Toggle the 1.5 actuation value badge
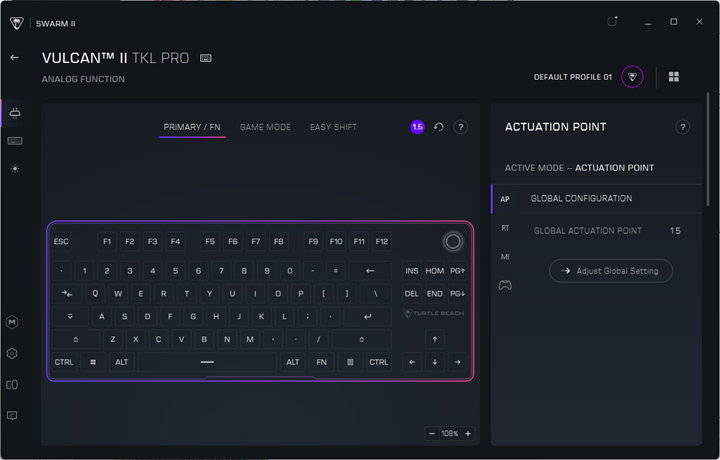The height and width of the screenshot is (460, 720). click(417, 127)
